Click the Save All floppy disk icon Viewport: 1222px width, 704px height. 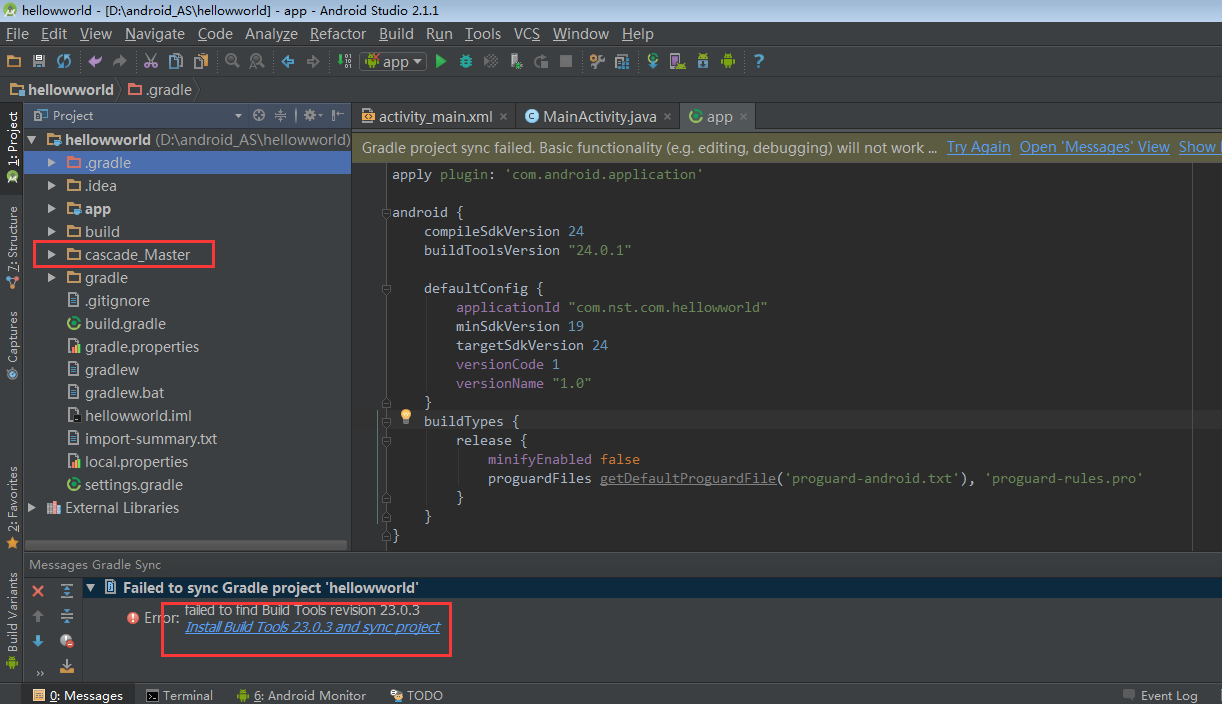point(39,62)
